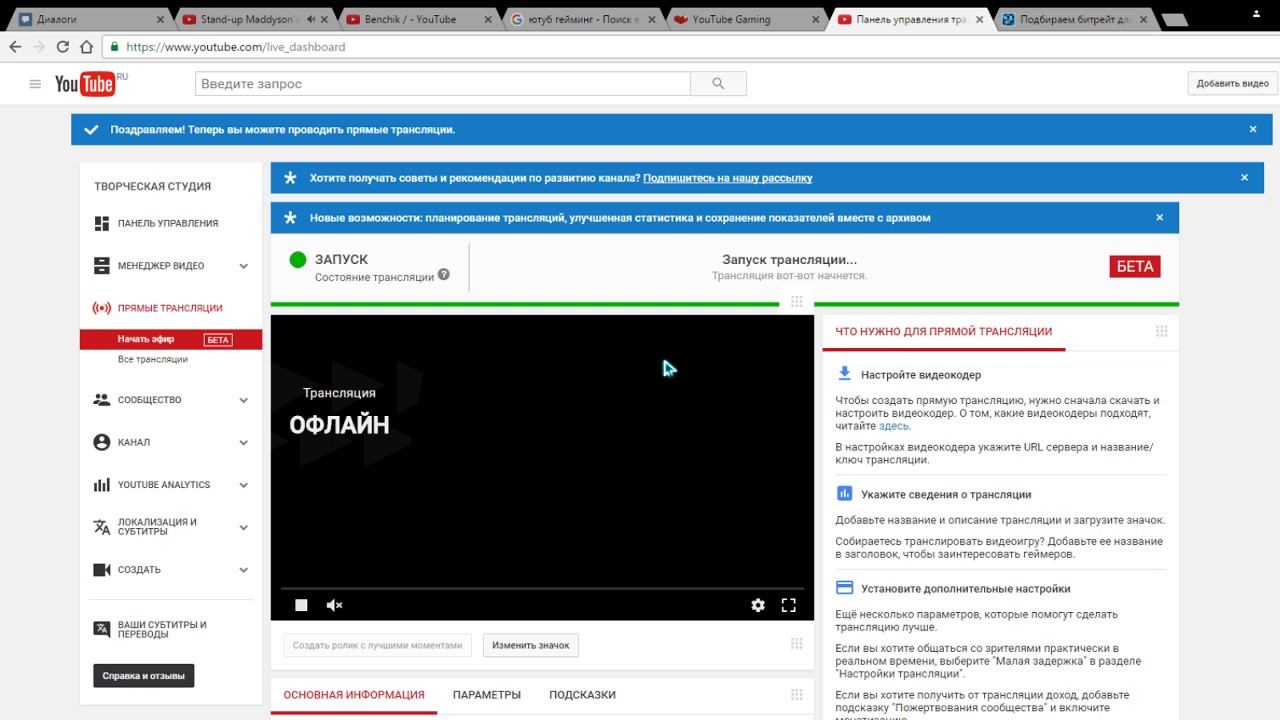Go back in the browser

[x=15, y=47]
